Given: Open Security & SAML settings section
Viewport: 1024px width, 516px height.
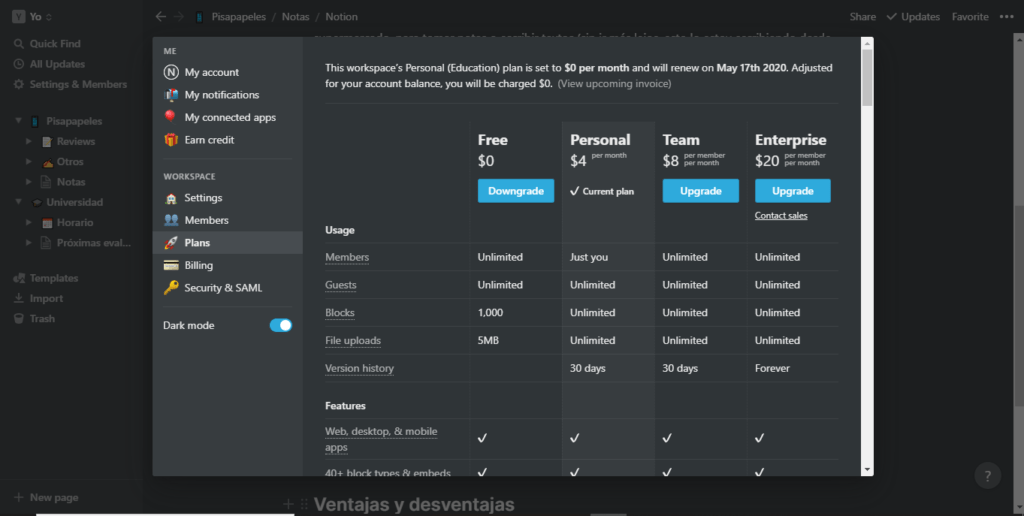Looking at the screenshot, I should tap(222, 288).
